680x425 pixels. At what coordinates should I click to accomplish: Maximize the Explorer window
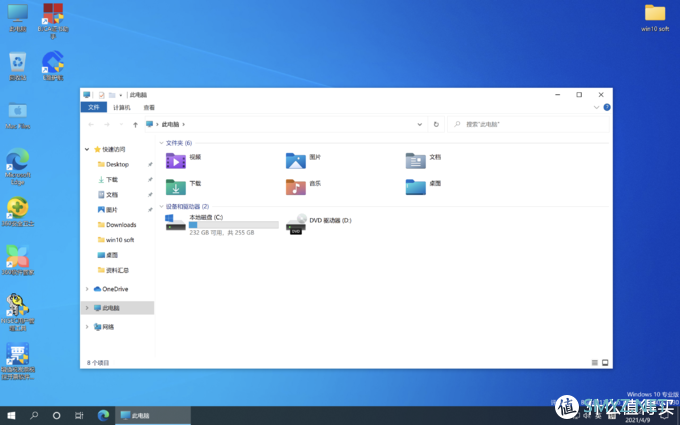579,95
